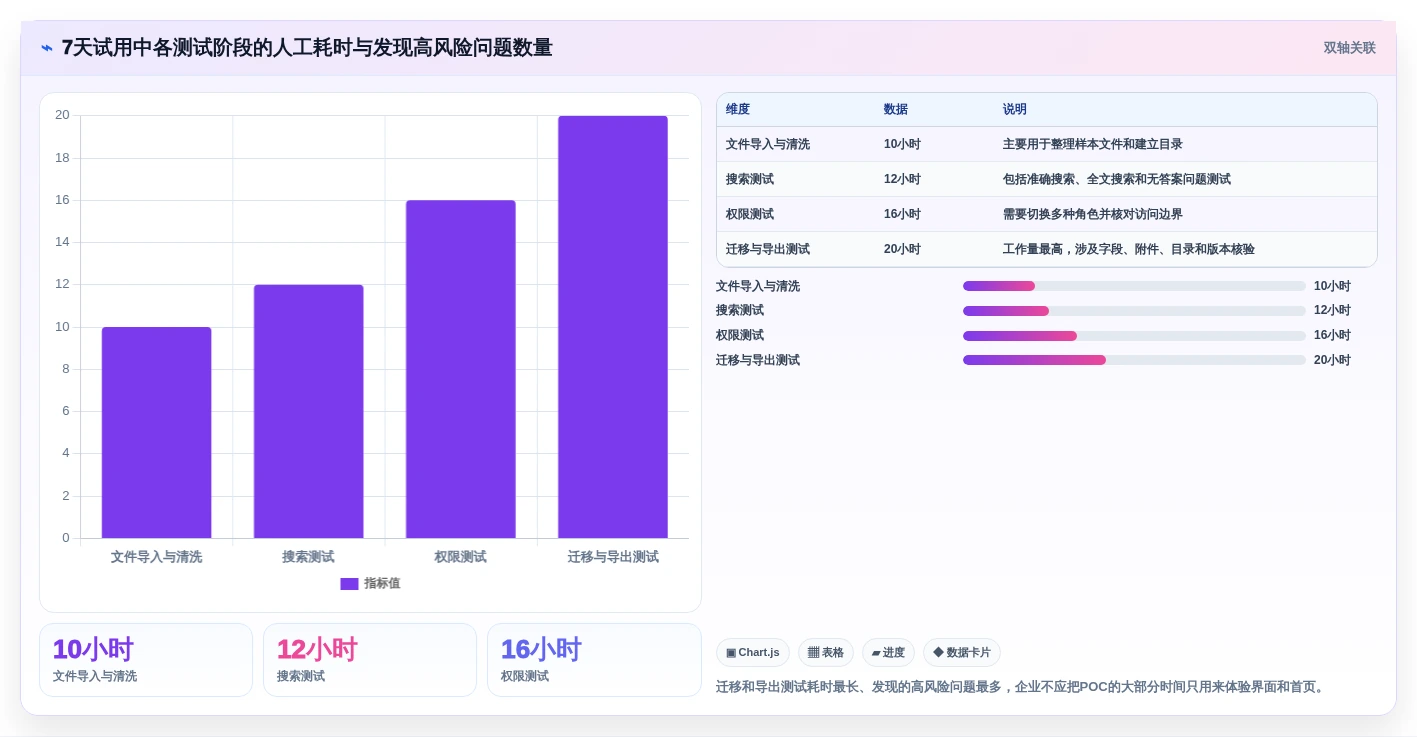This screenshot has height=737, width=1417.
Task: Click the 20小时 value beside progress bar
Action: 1332,360
